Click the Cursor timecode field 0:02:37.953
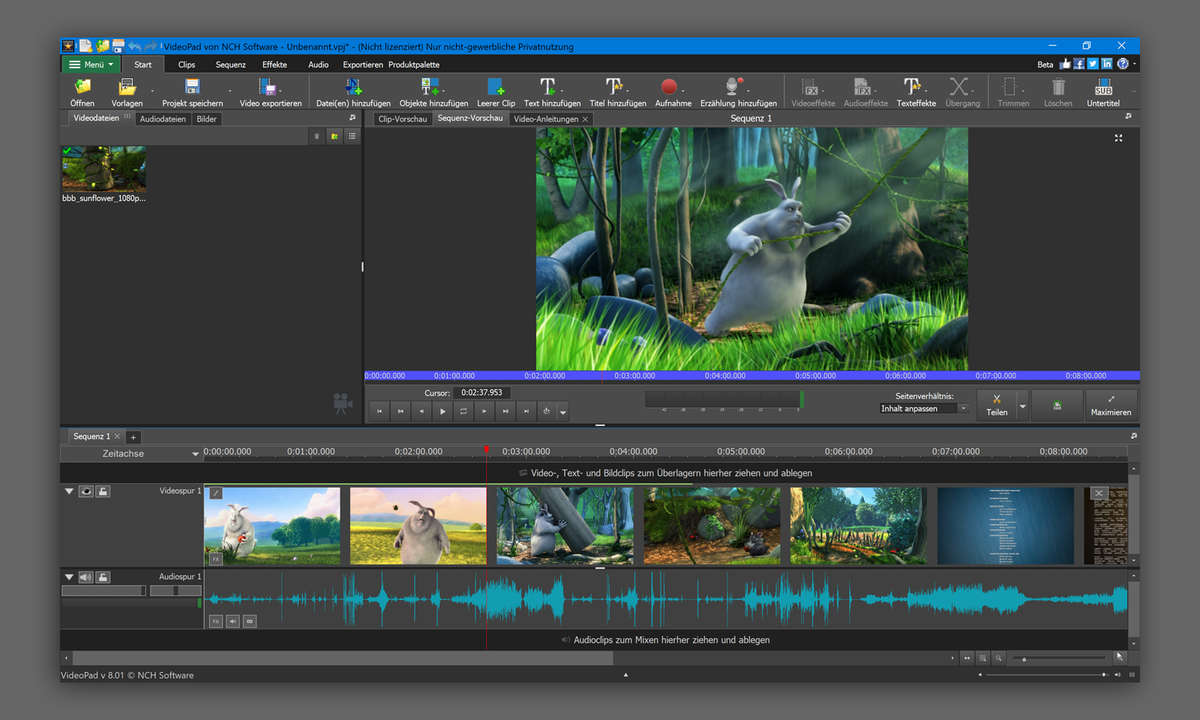 pyautogui.click(x=481, y=393)
